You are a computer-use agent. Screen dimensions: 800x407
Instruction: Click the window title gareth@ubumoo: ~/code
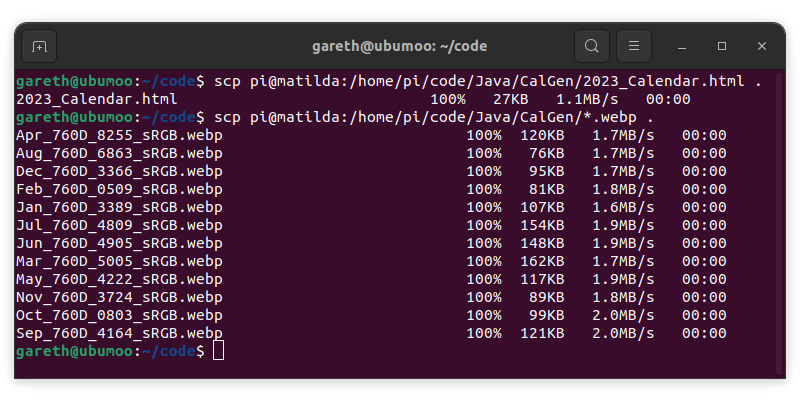click(x=399, y=46)
